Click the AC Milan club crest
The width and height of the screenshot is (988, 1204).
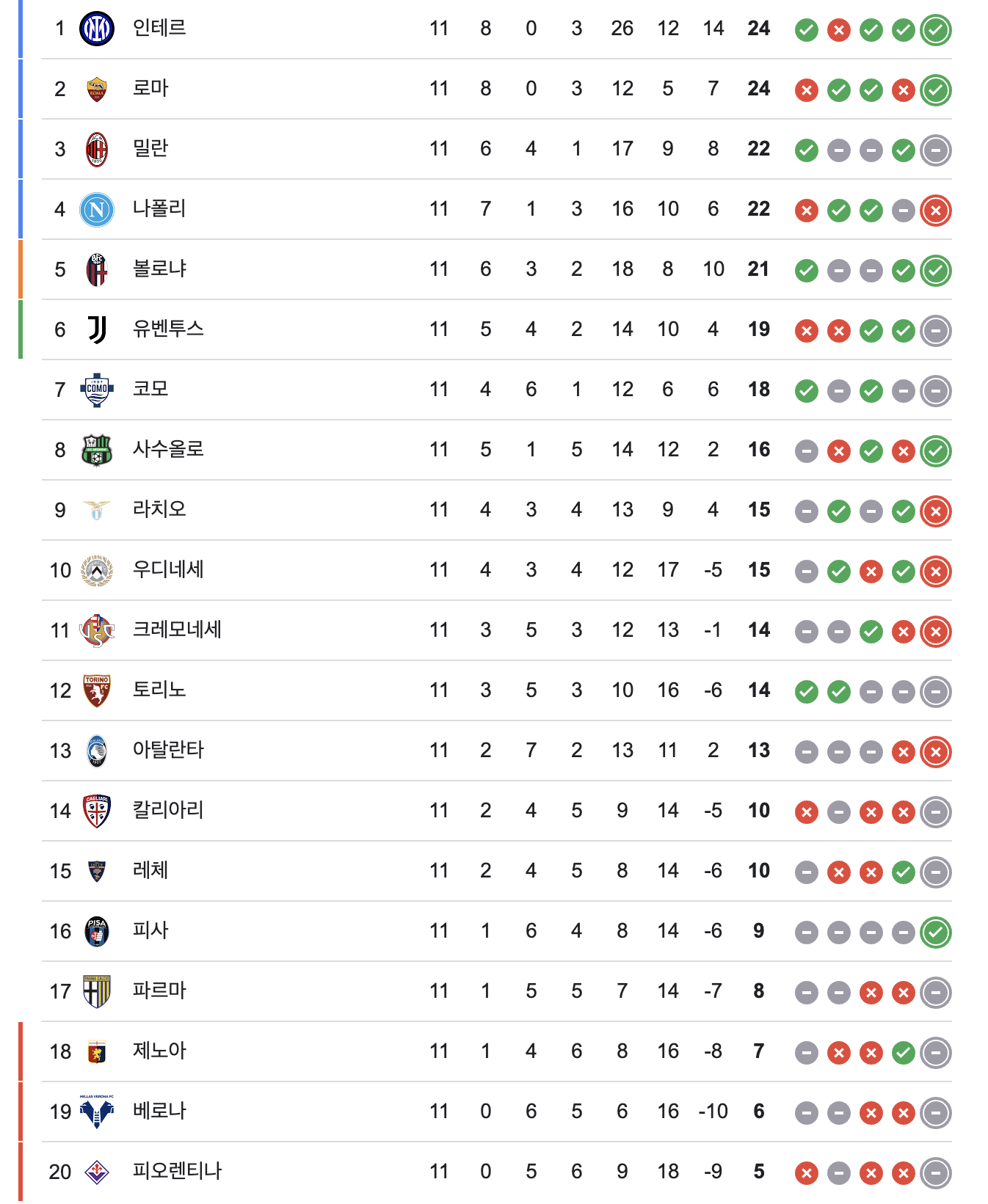point(97,149)
